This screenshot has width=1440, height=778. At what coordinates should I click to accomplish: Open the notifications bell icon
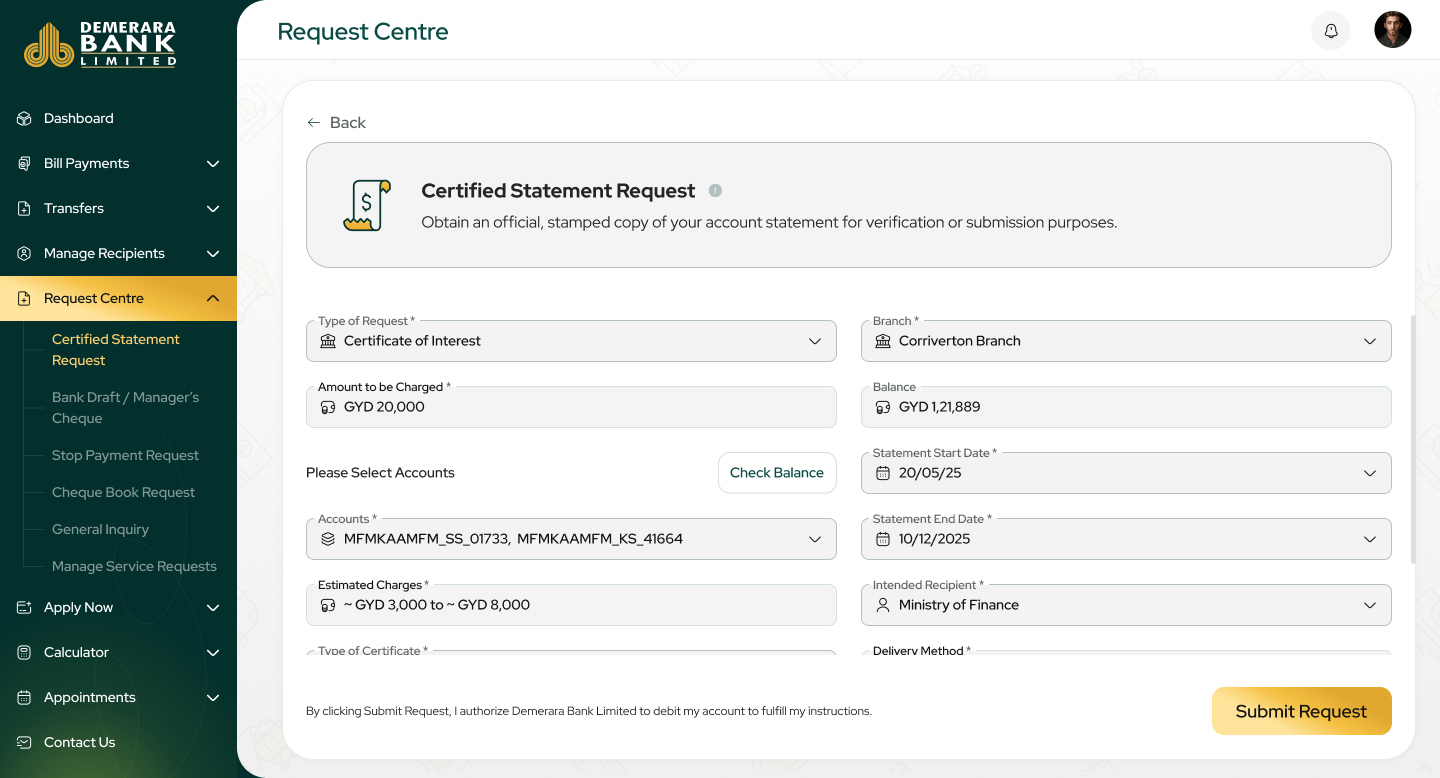click(x=1330, y=31)
